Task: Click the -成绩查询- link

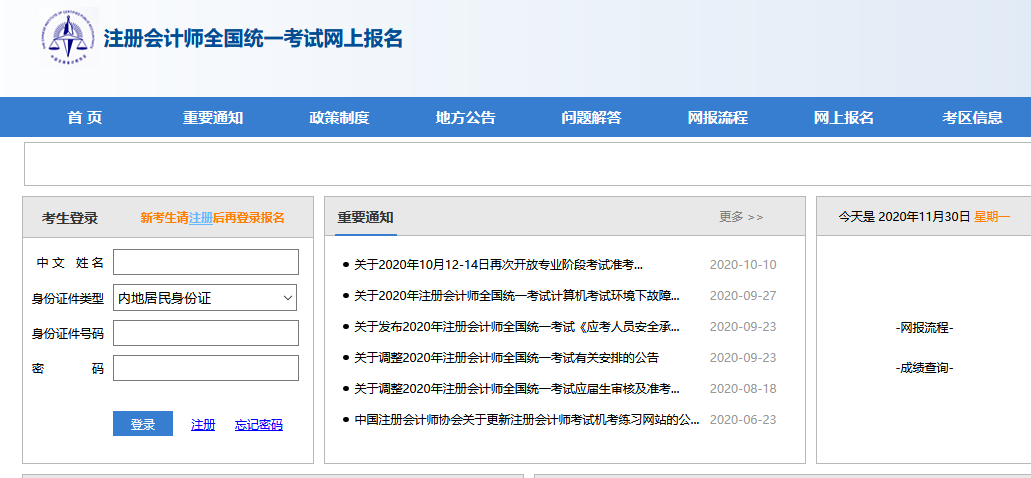Action: coord(924,369)
